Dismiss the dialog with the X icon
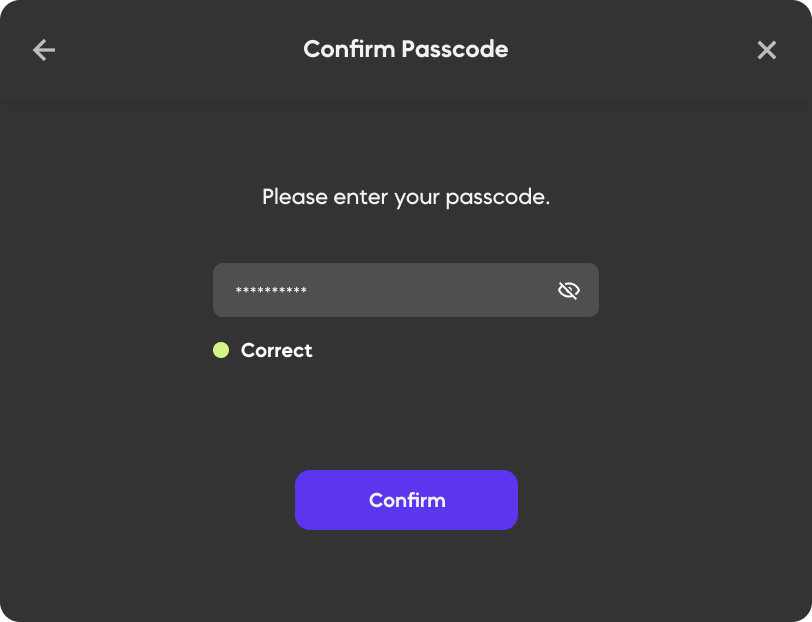812x622 pixels. (767, 50)
